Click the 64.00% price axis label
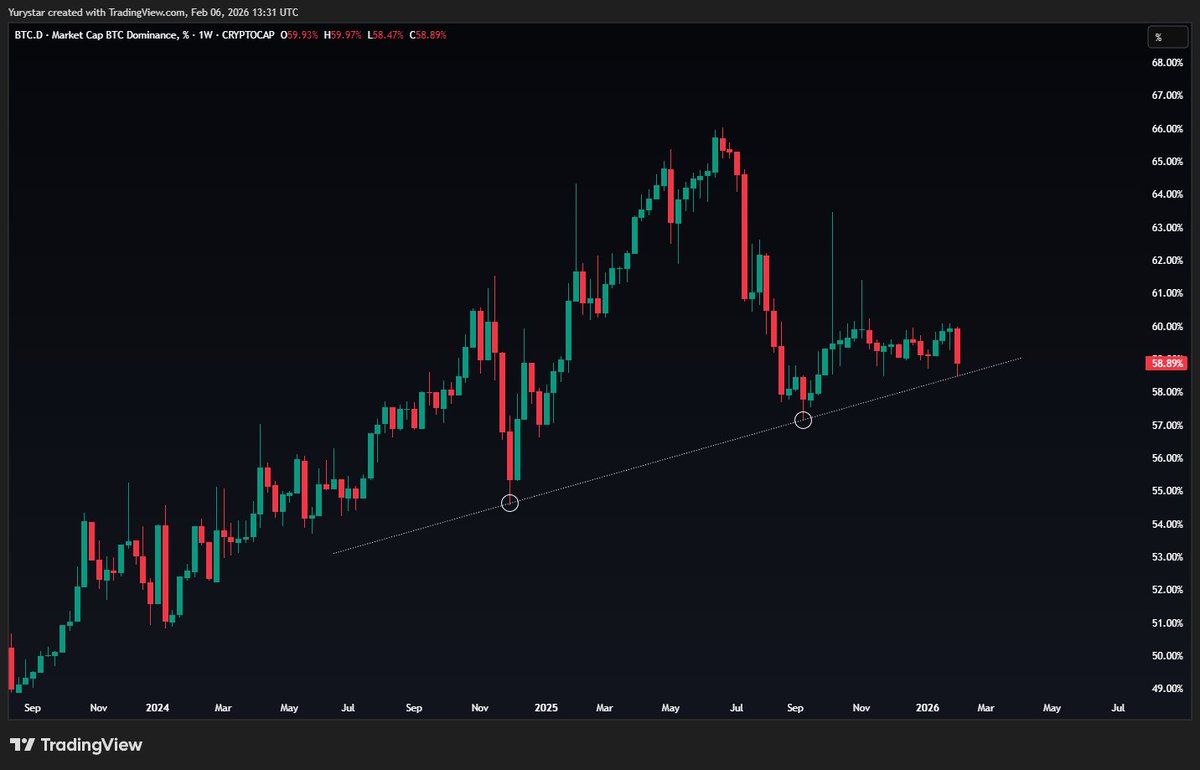Image resolution: width=1200 pixels, height=770 pixels. [1168, 194]
